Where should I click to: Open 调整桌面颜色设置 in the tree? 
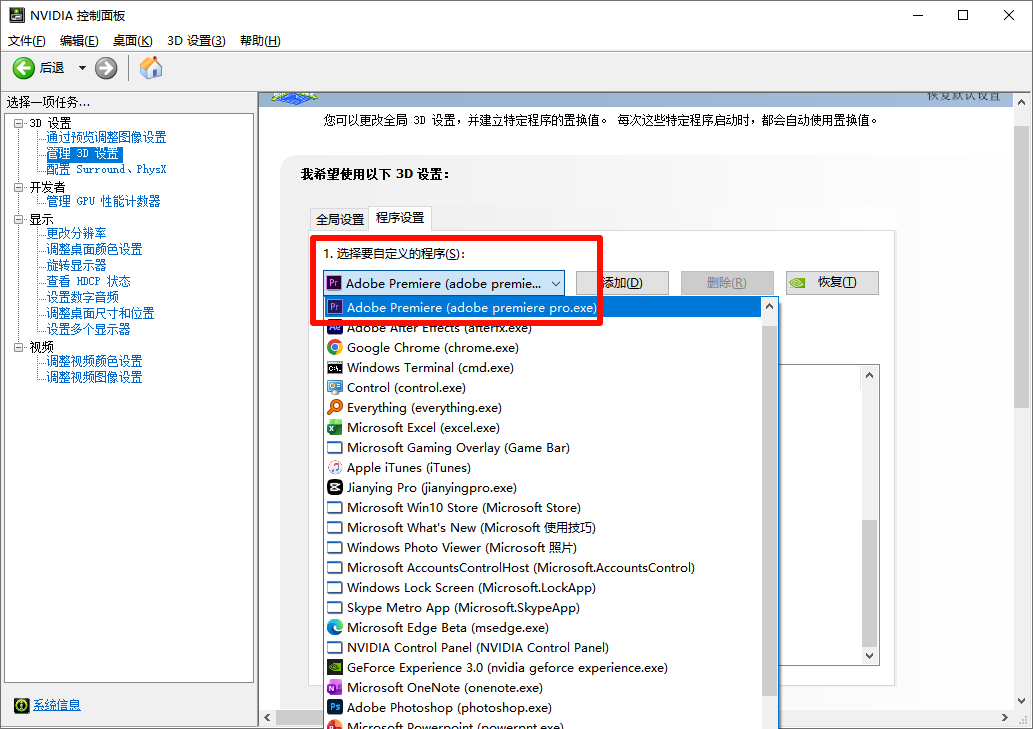coord(94,249)
